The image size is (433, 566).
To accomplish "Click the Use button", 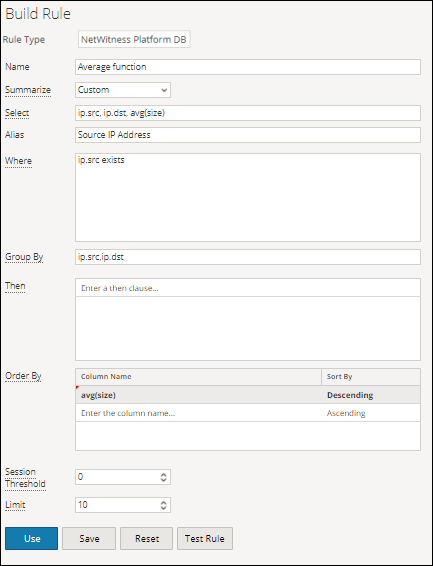I will [31, 538].
